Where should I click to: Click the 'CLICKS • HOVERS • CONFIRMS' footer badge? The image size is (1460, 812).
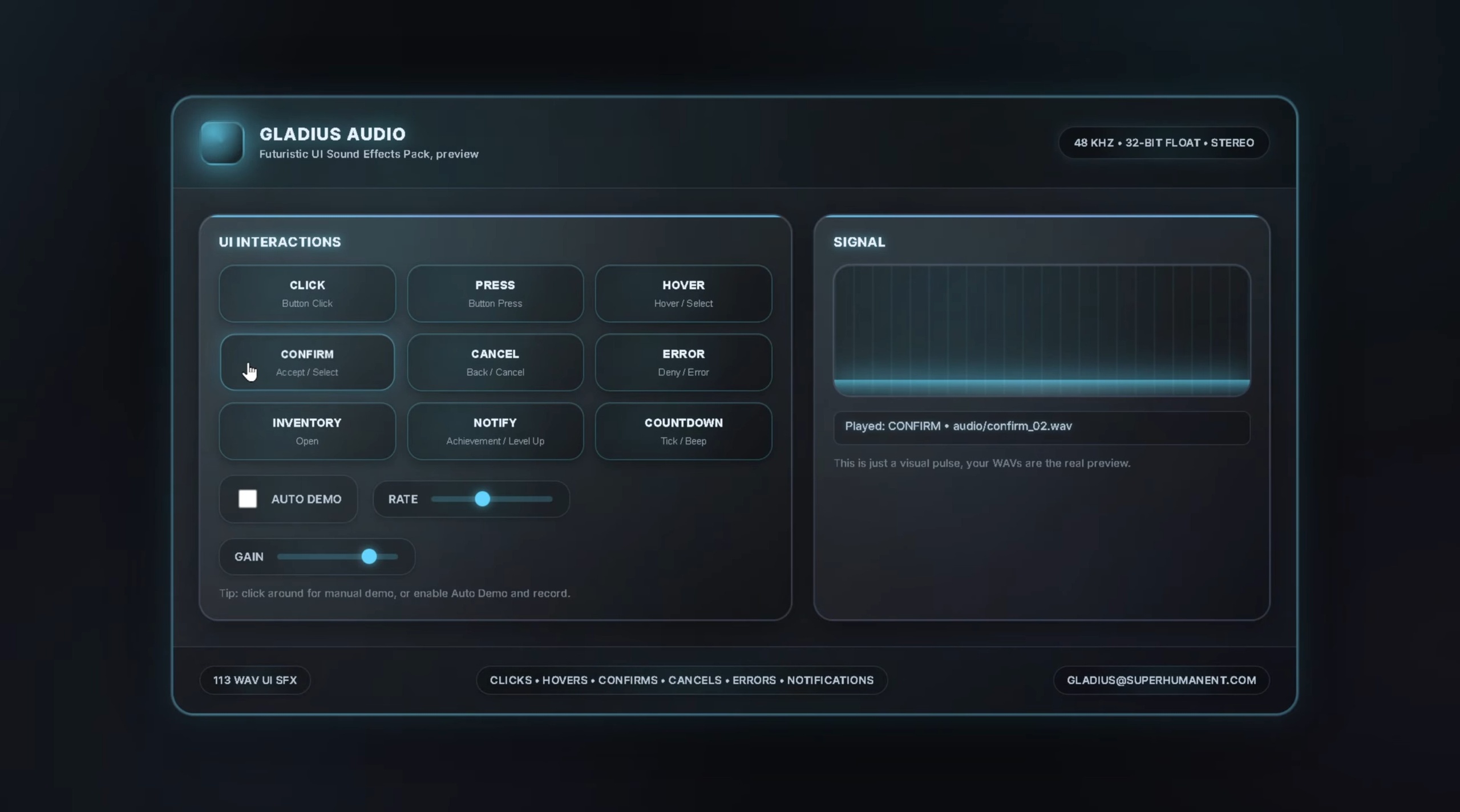click(682, 680)
